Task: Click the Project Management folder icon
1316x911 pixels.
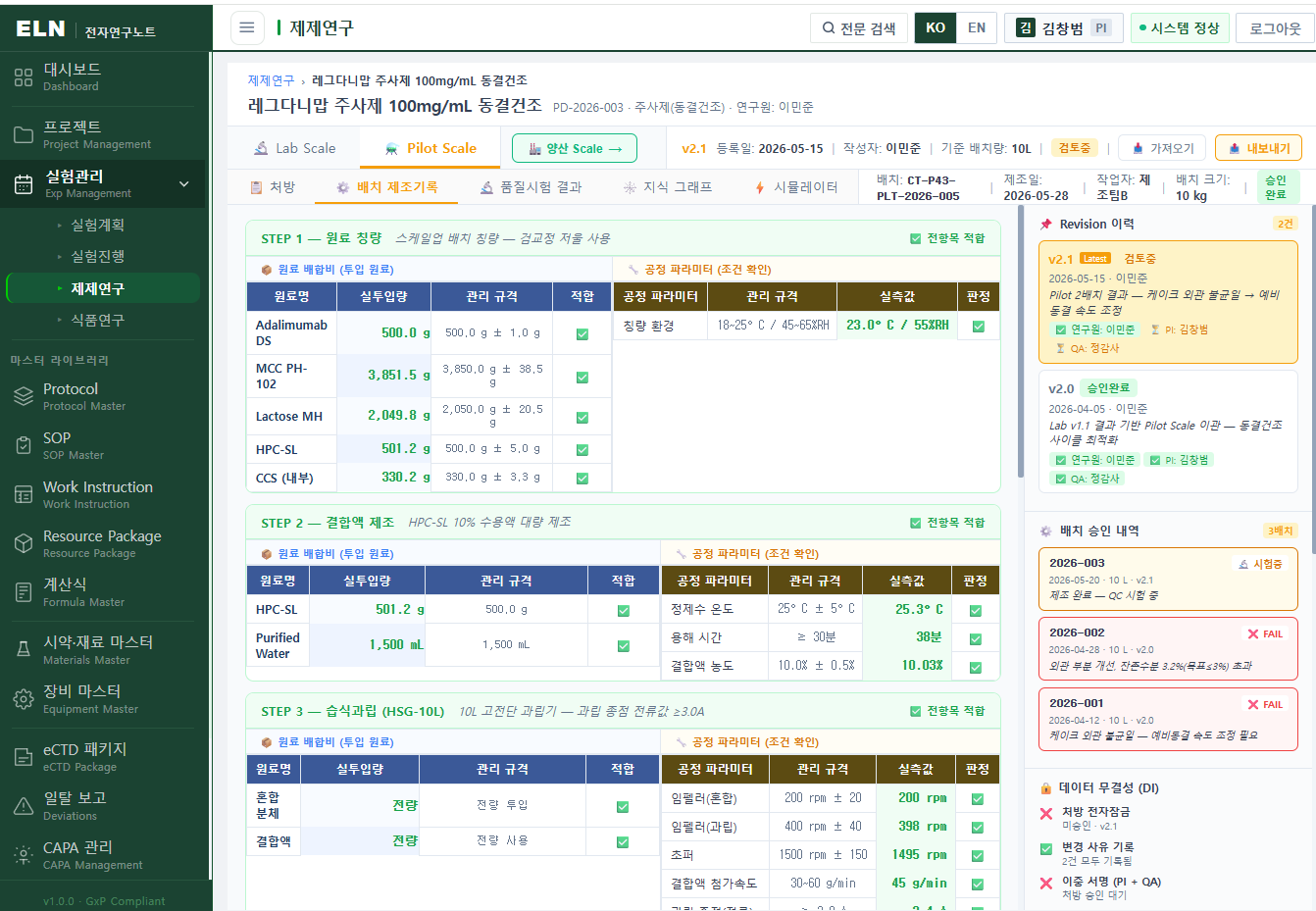Action: coord(24,135)
